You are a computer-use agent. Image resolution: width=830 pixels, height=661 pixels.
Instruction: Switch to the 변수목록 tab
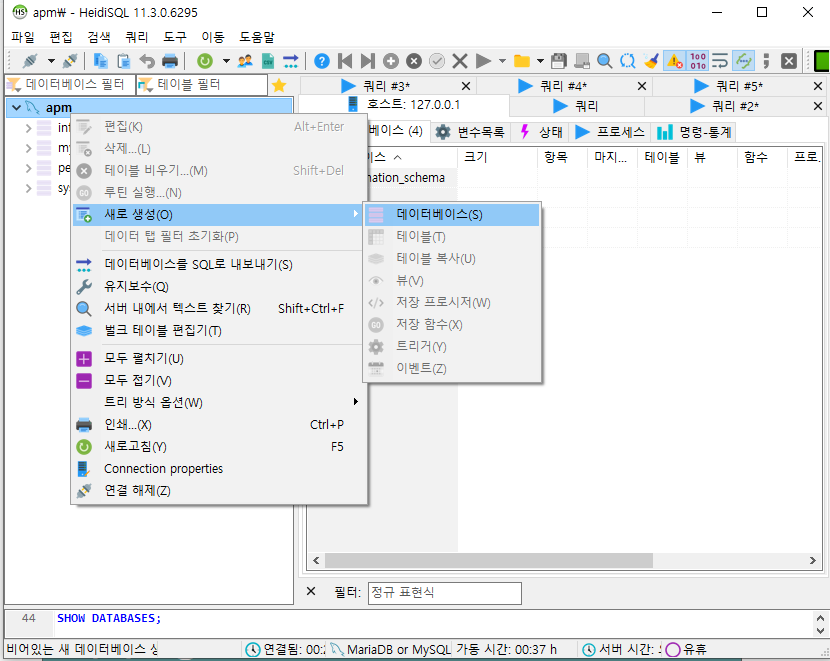pyautogui.click(x=470, y=132)
